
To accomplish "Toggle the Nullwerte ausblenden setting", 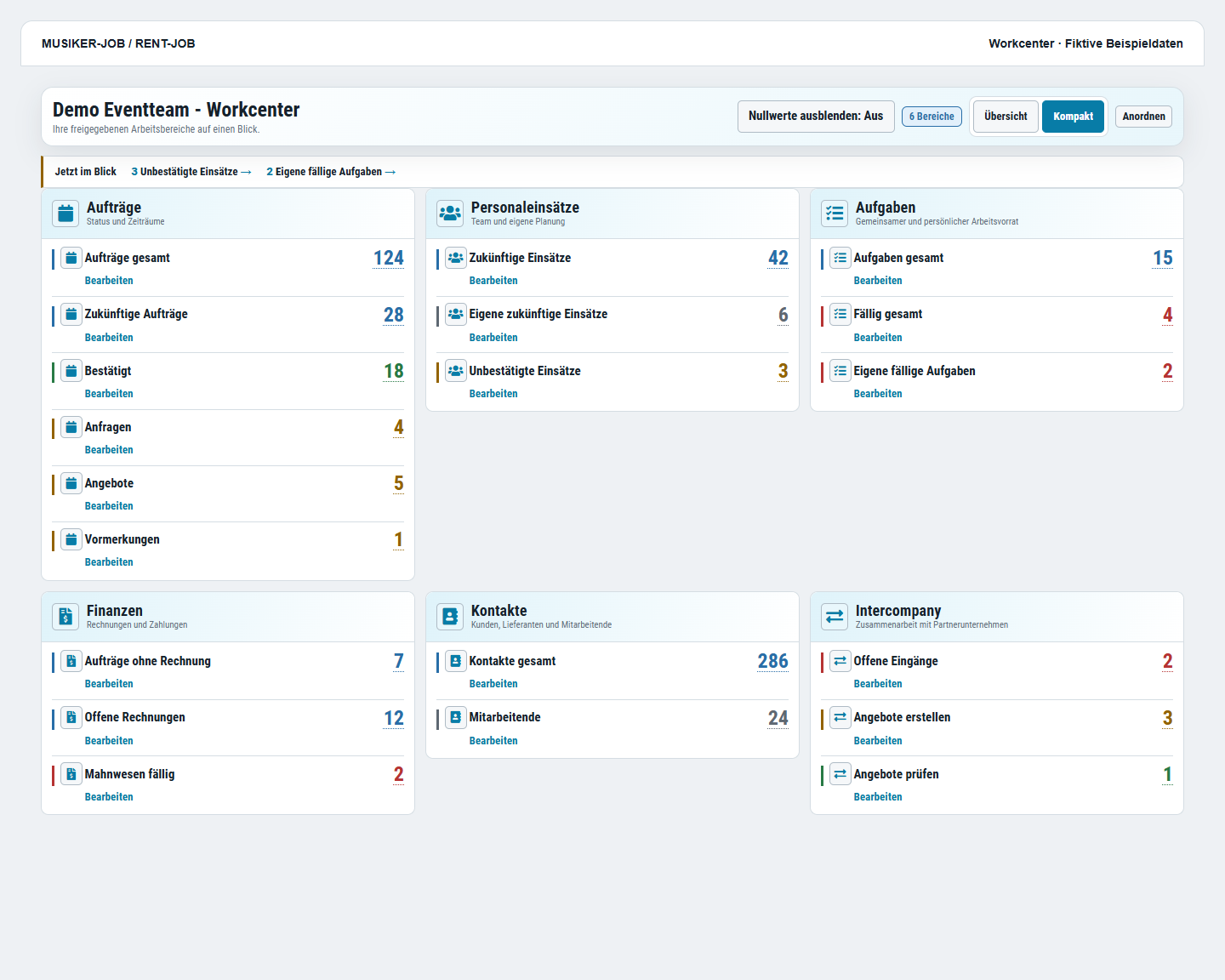I will [816, 117].
